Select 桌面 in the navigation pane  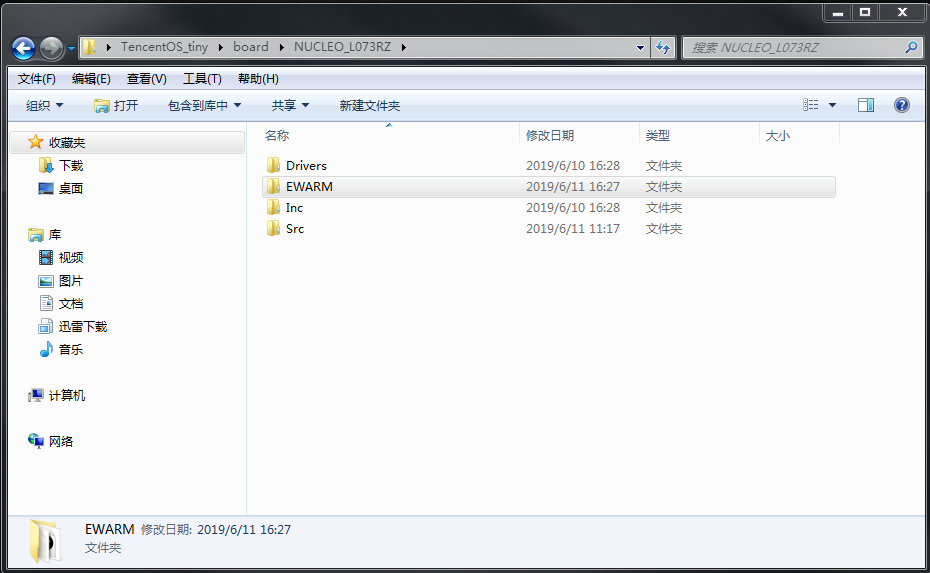[x=70, y=188]
